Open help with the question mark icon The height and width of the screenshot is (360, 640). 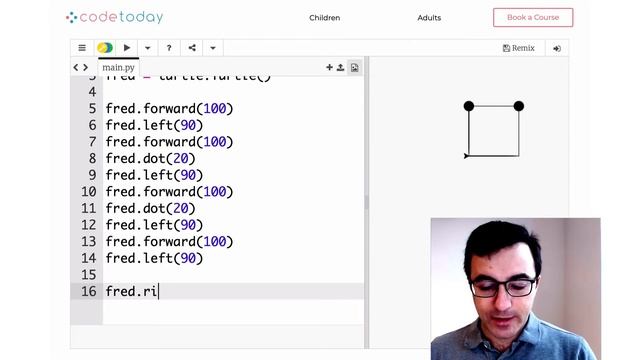(x=169, y=48)
